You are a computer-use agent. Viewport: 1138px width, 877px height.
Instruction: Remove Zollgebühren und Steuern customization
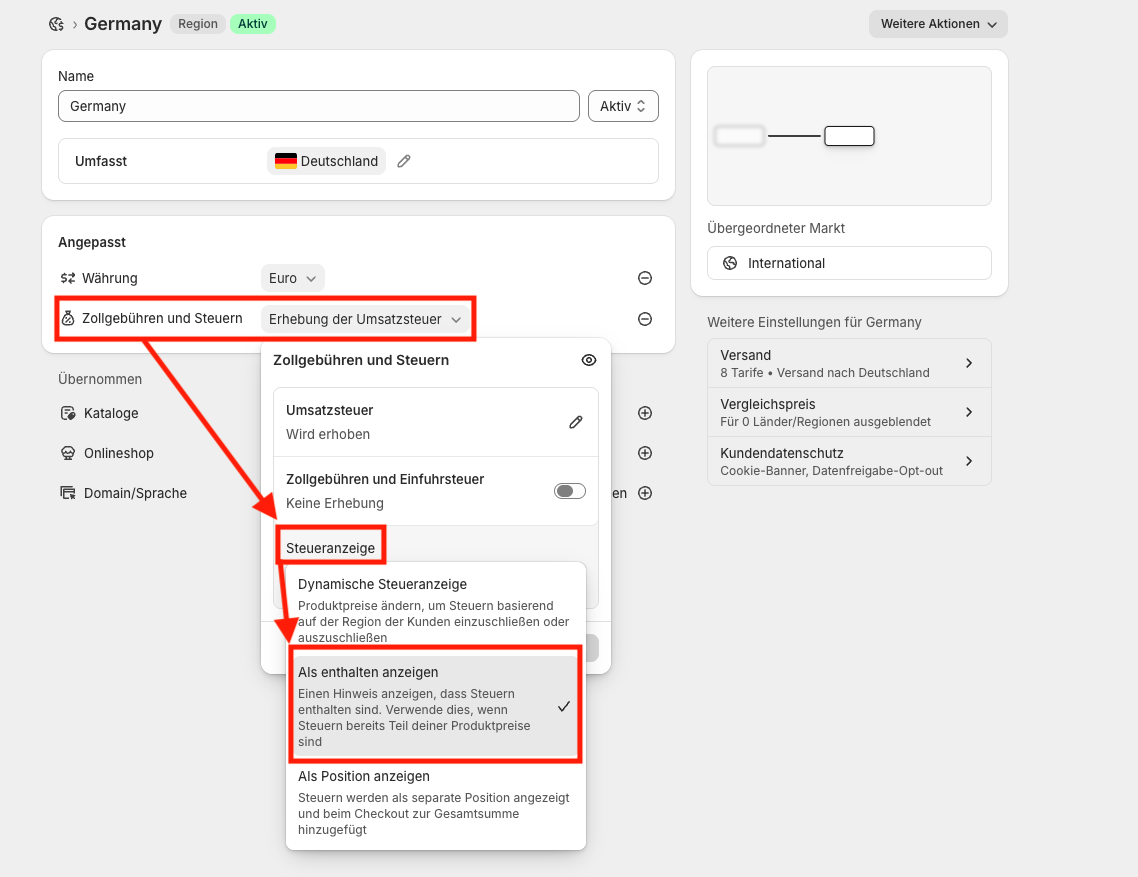645,319
